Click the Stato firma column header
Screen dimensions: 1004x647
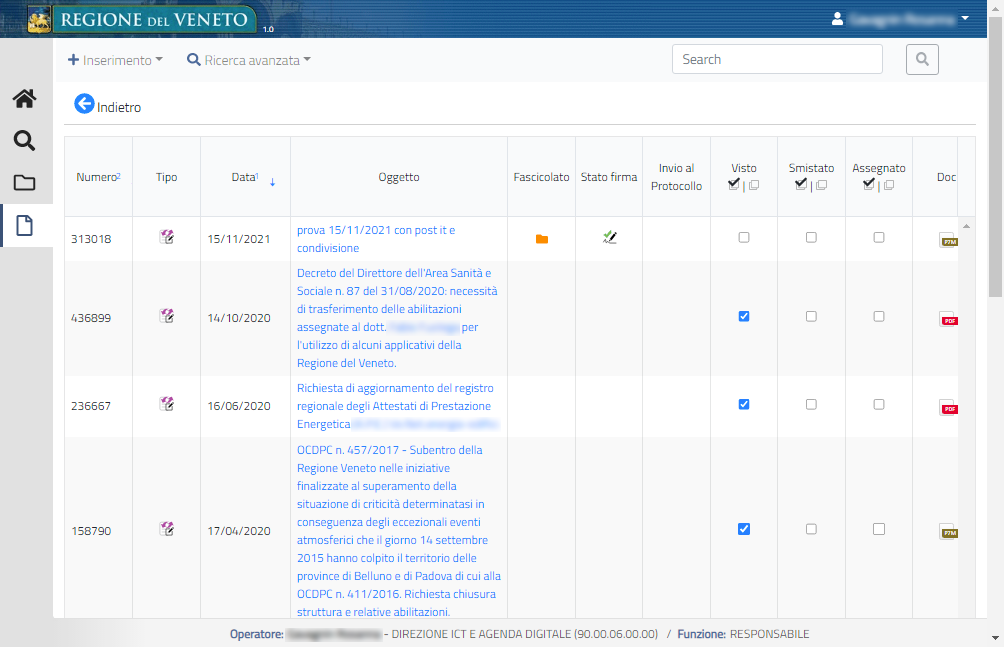click(x=609, y=177)
